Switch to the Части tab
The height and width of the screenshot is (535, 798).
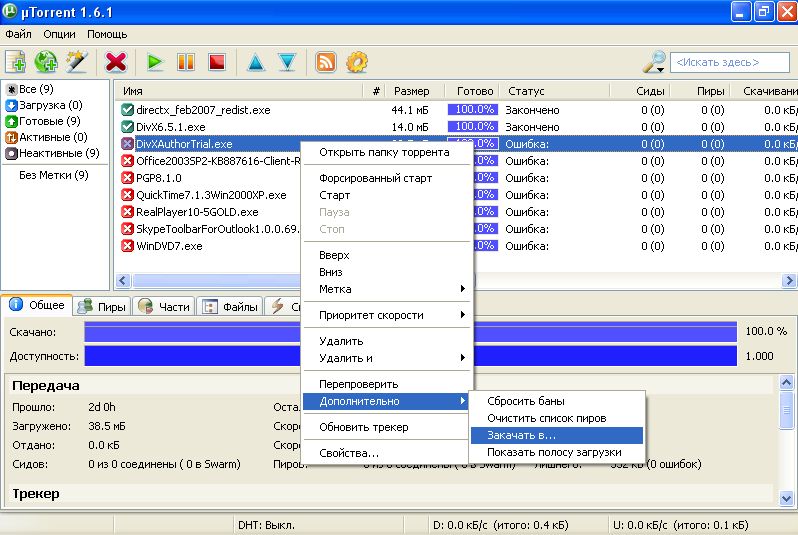165,306
